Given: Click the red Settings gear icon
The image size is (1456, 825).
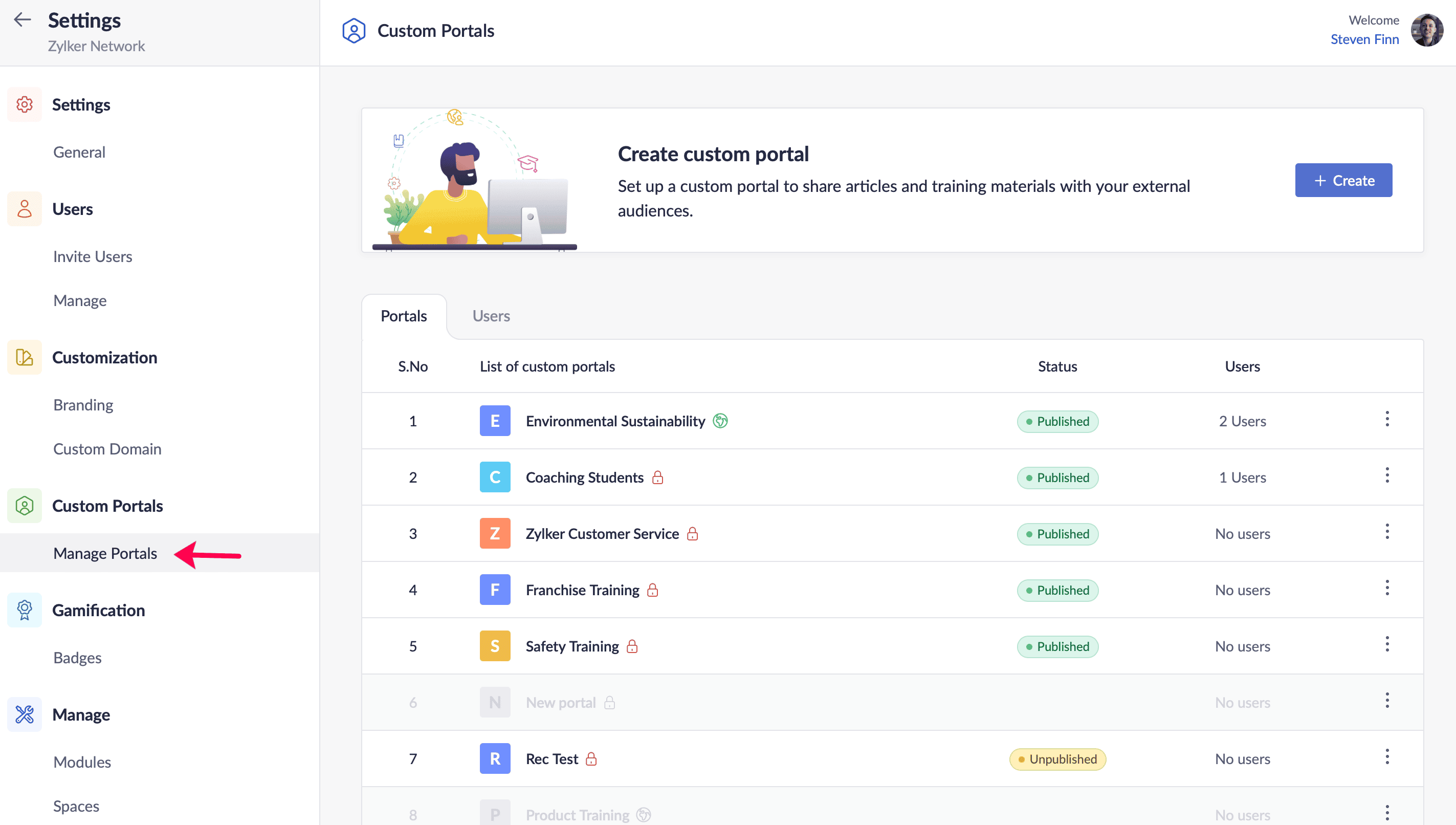Looking at the screenshot, I should pos(25,105).
